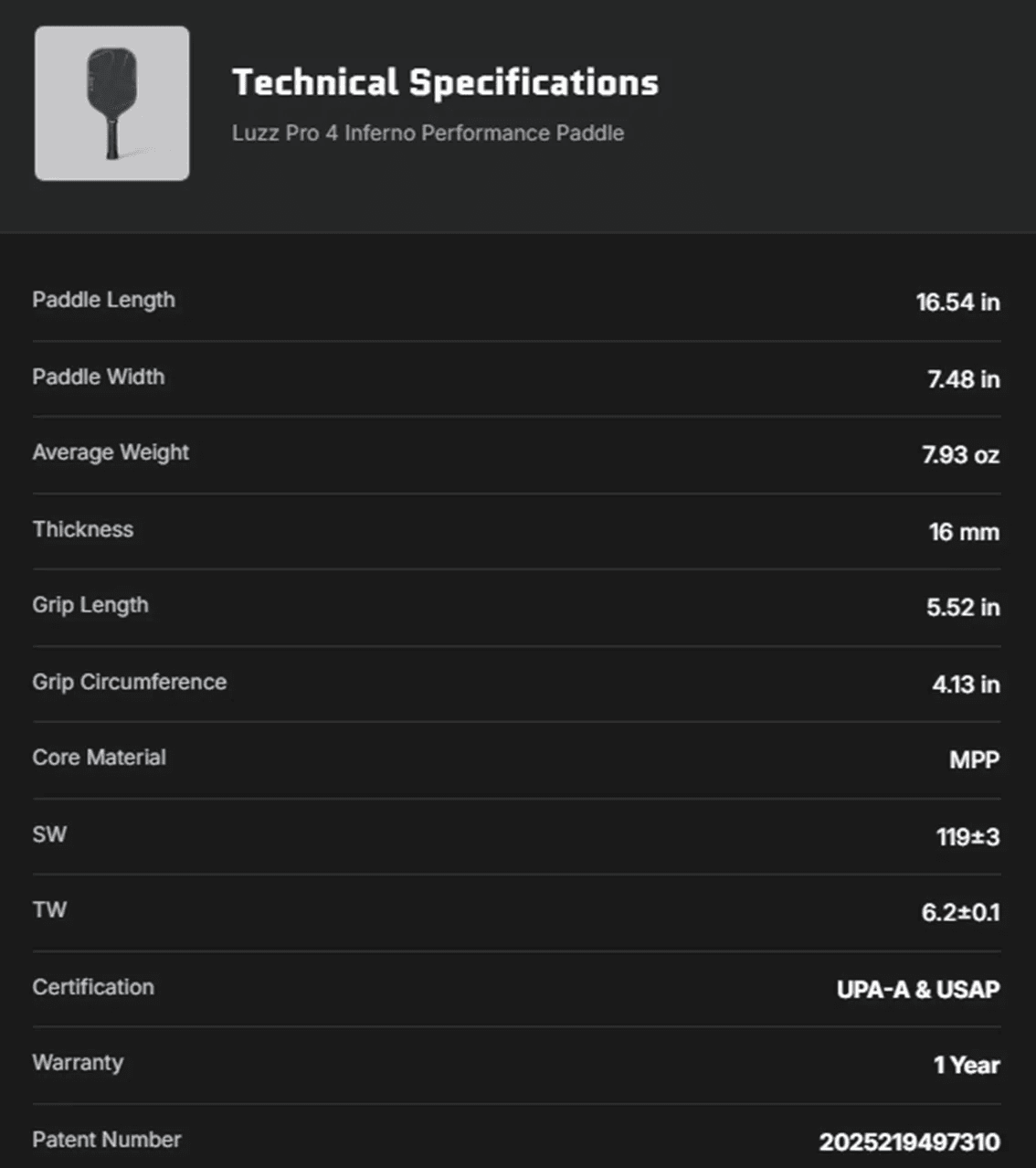Click the SW value 119±3
1036x1168 pixels.
coord(967,837)
